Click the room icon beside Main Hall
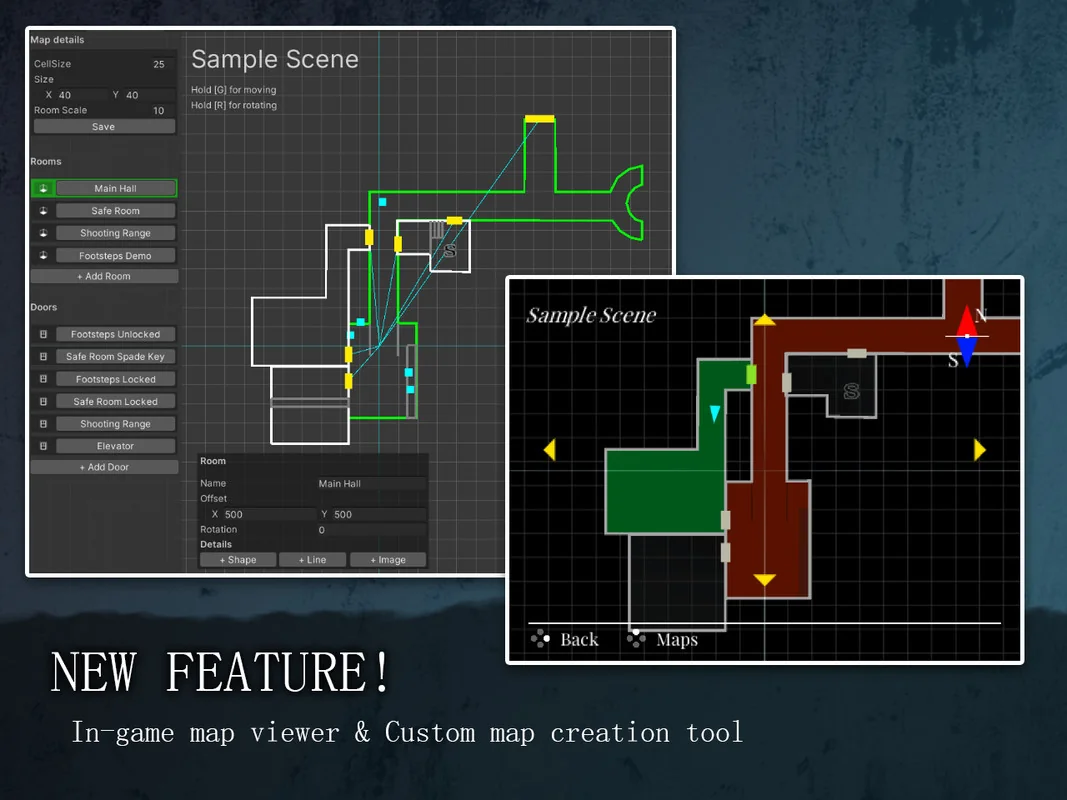 pyautogui.click(x=43, y=188)
